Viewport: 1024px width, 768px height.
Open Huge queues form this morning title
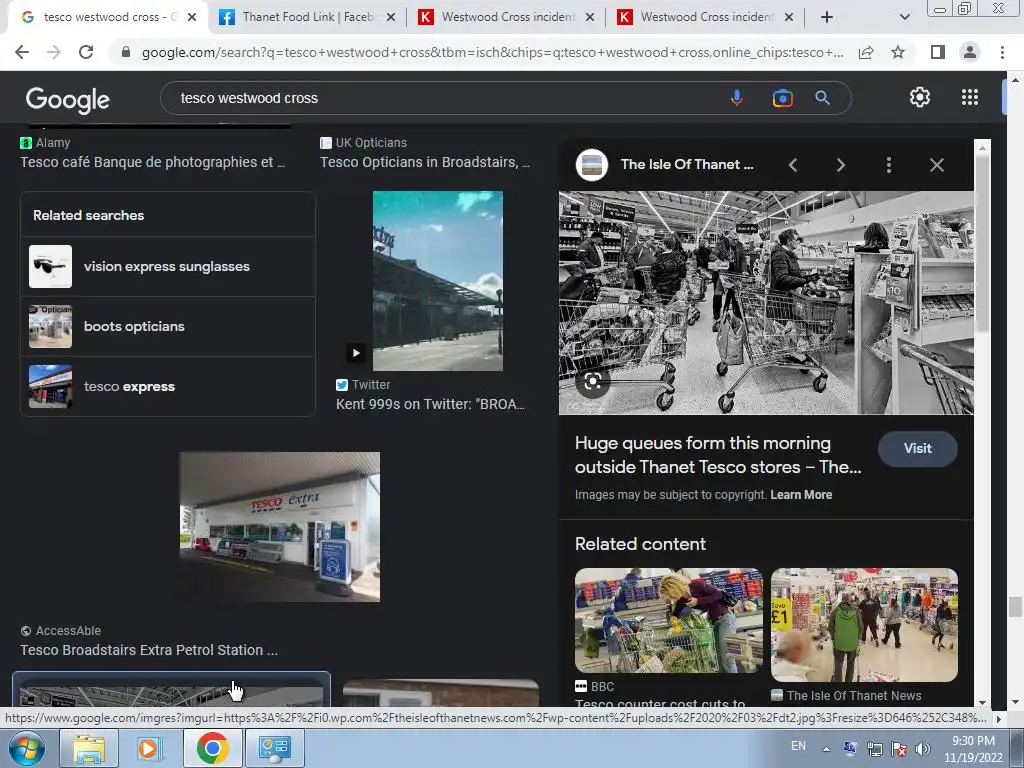click(718, 455)
